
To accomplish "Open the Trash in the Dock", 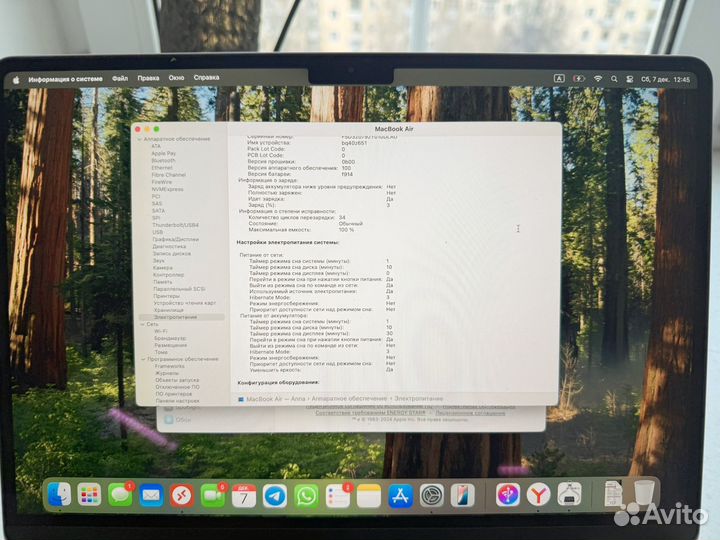I will 644,493.
